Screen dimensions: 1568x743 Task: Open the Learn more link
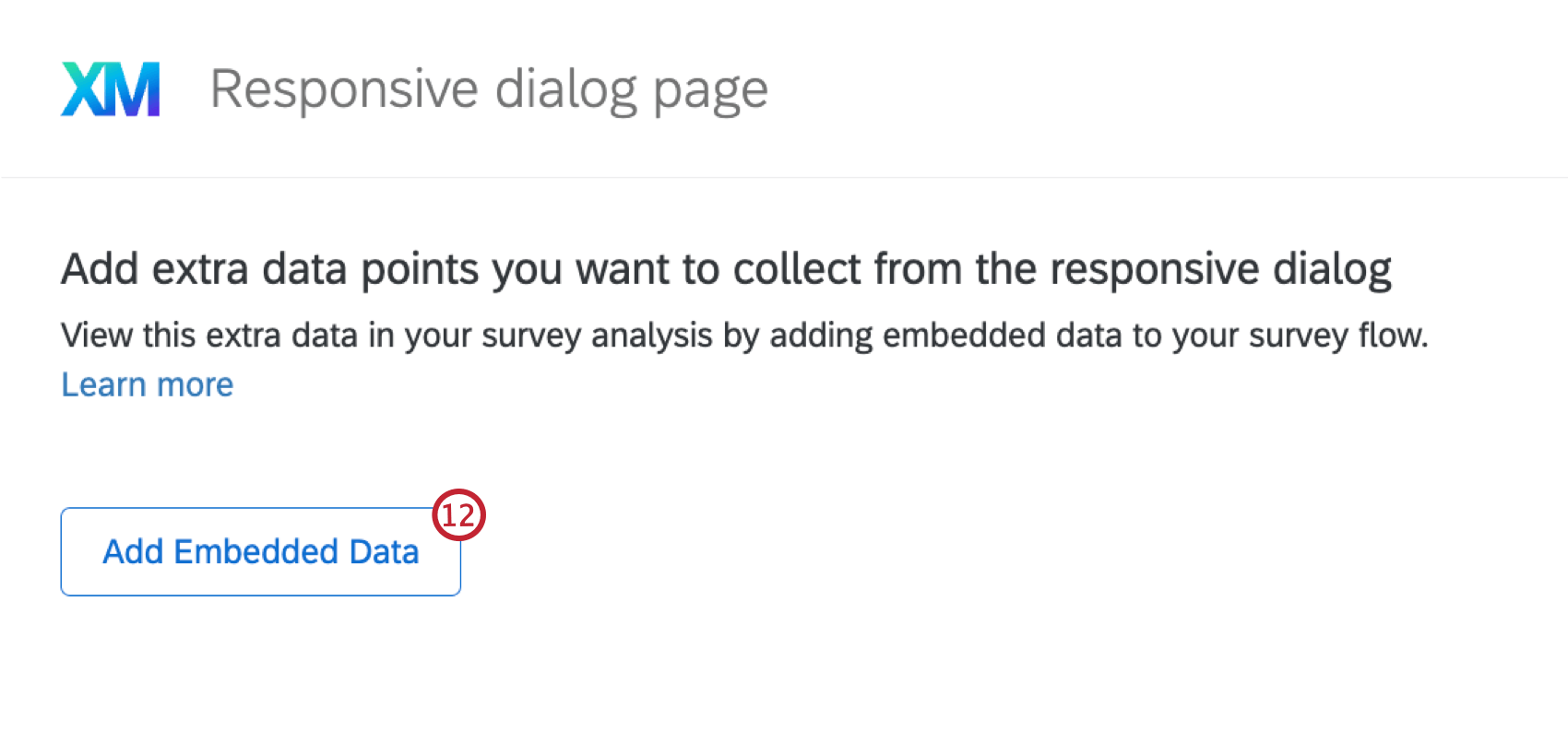click(148, 384)
